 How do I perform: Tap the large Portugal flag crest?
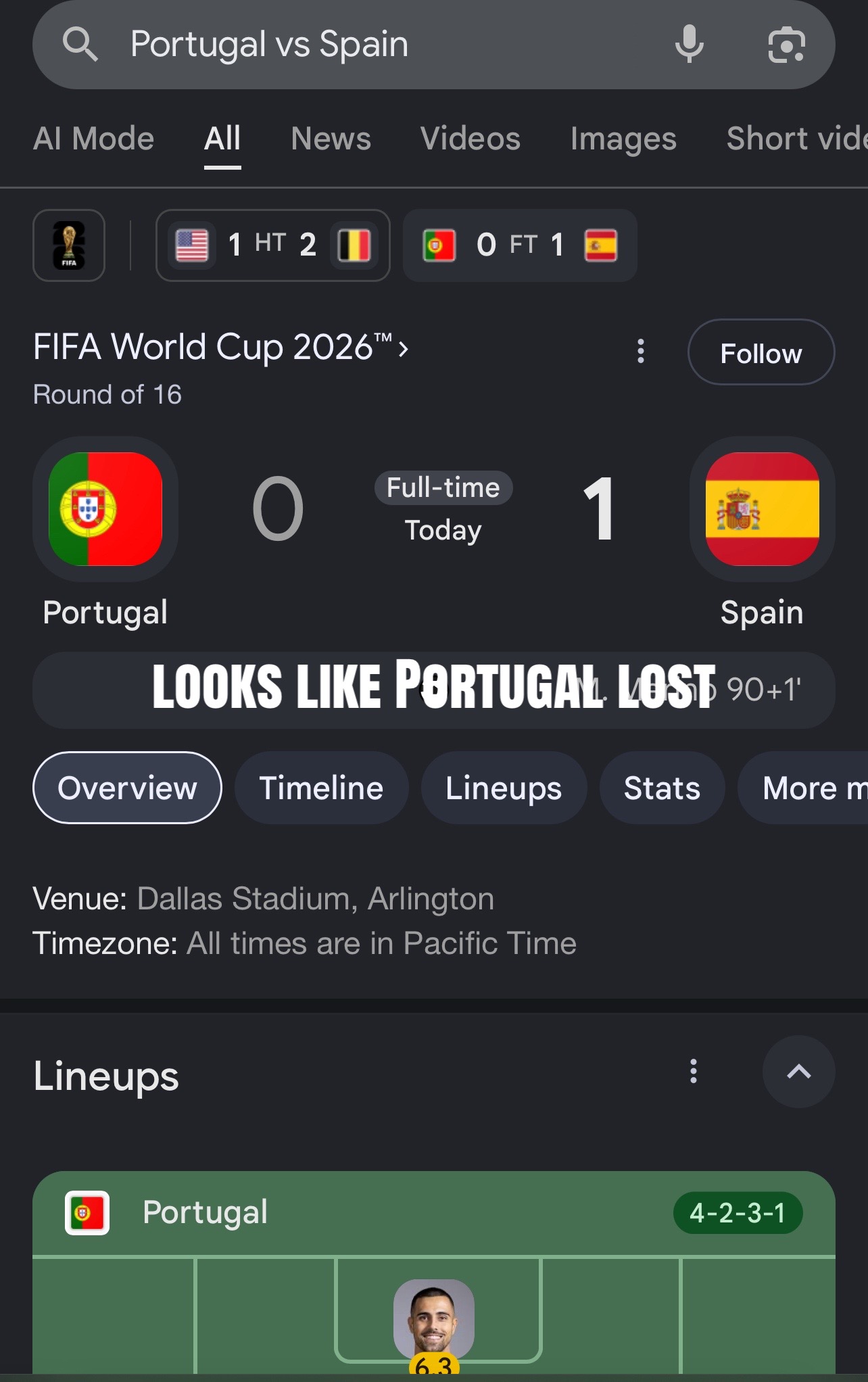[105, 509]
